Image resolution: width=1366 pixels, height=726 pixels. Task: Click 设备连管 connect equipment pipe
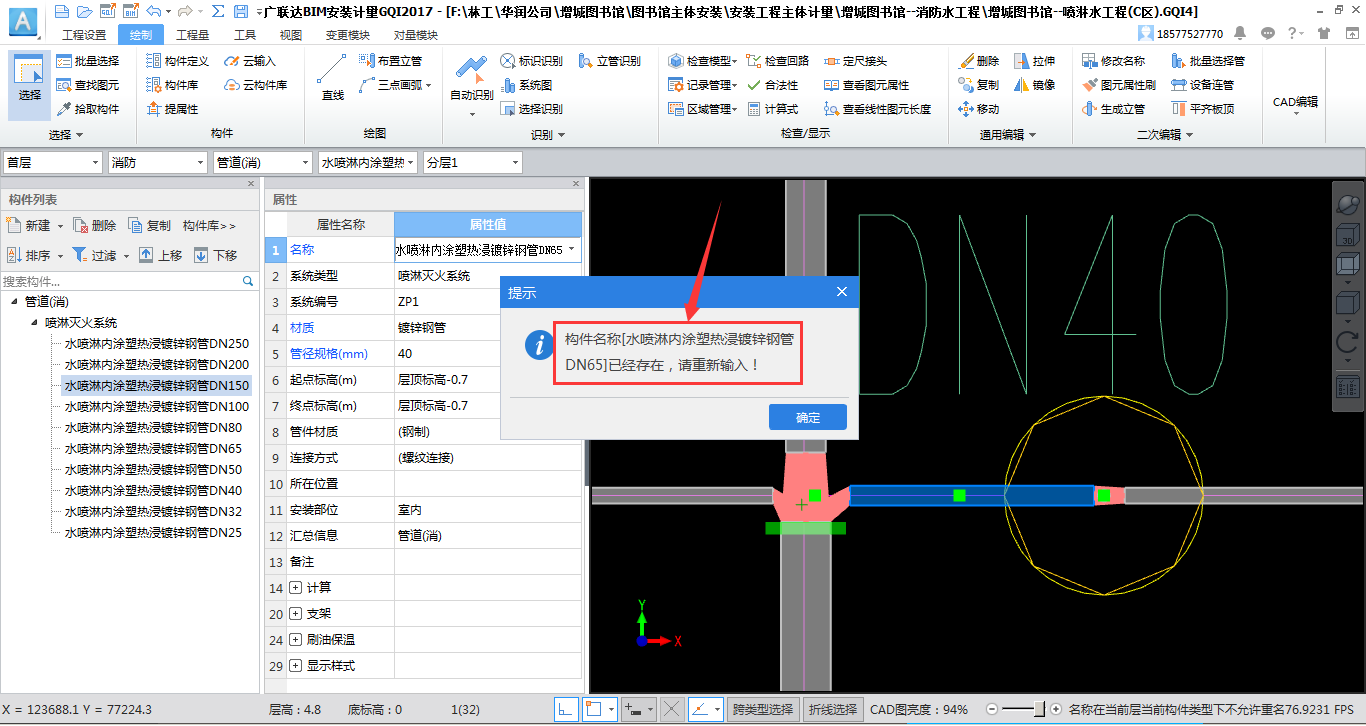tap(1202, 85)
